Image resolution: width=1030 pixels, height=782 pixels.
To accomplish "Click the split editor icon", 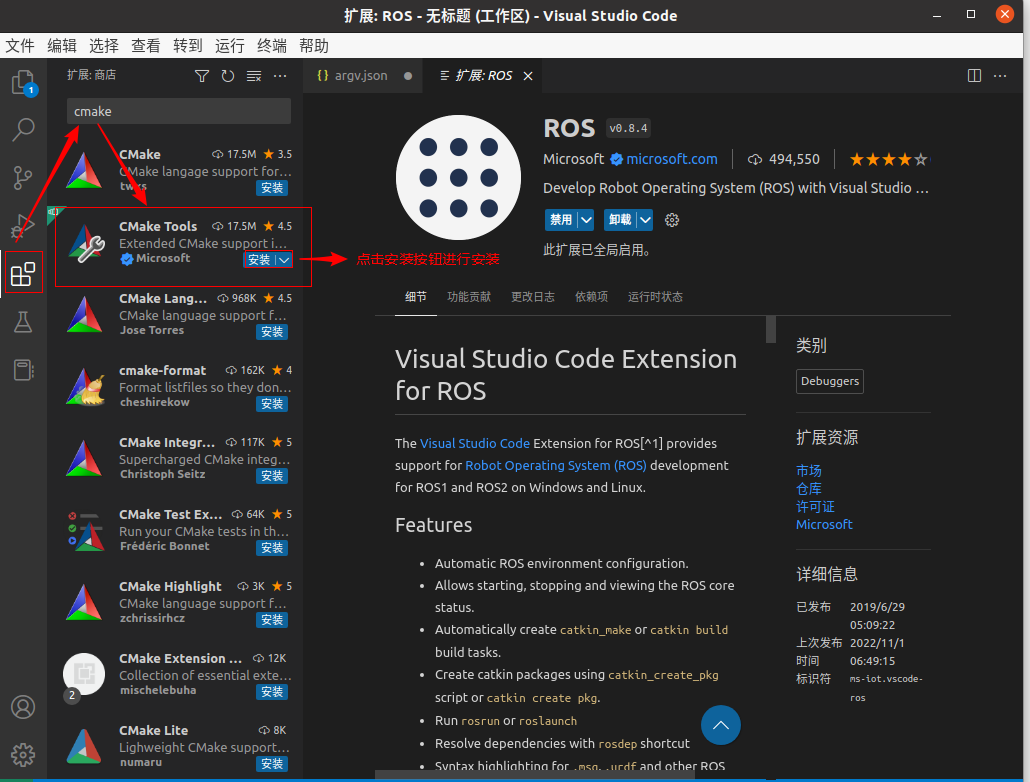I will tap(975, 76).
